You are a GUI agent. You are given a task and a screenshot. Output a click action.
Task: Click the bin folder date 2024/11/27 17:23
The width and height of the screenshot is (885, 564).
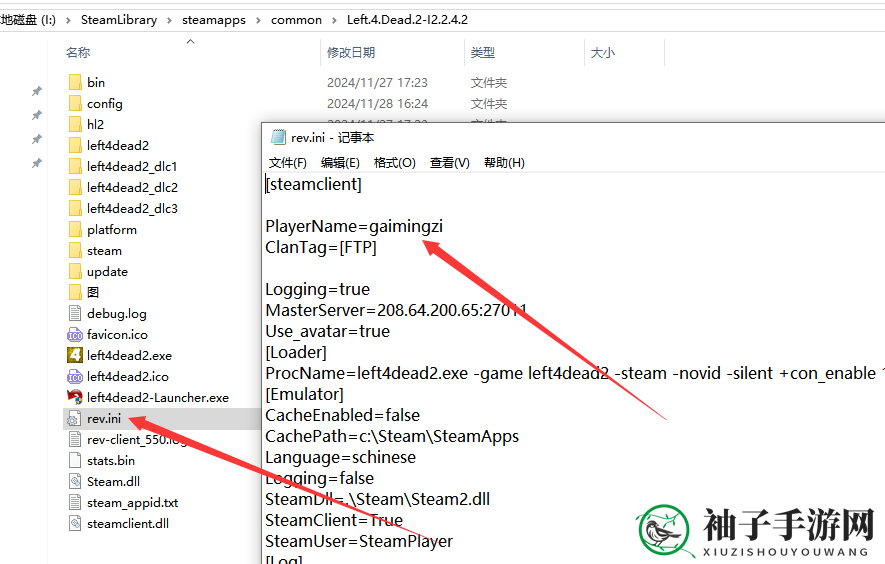tap(378, 82)
